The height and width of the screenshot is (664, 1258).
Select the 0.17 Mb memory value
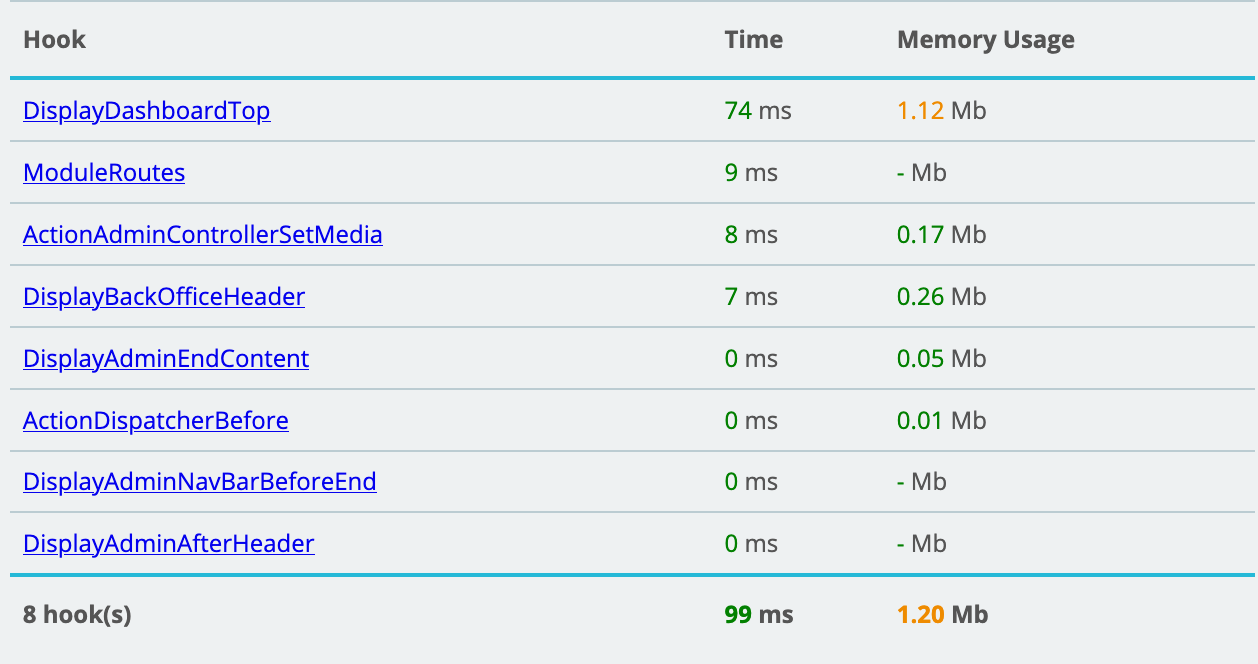pyautogui.click(x=940, y=235)
